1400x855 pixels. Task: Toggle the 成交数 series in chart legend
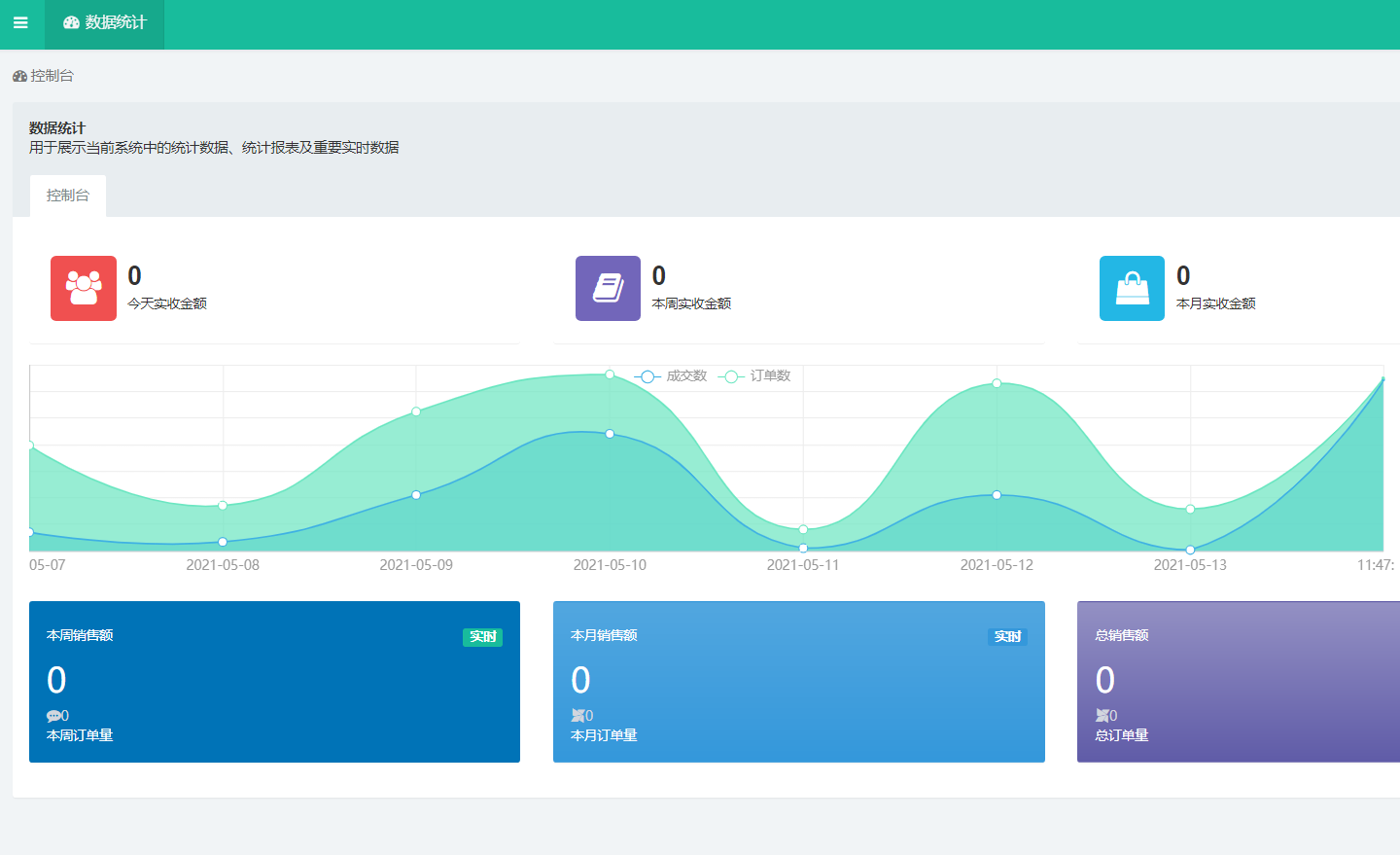(x=671, y=376)
